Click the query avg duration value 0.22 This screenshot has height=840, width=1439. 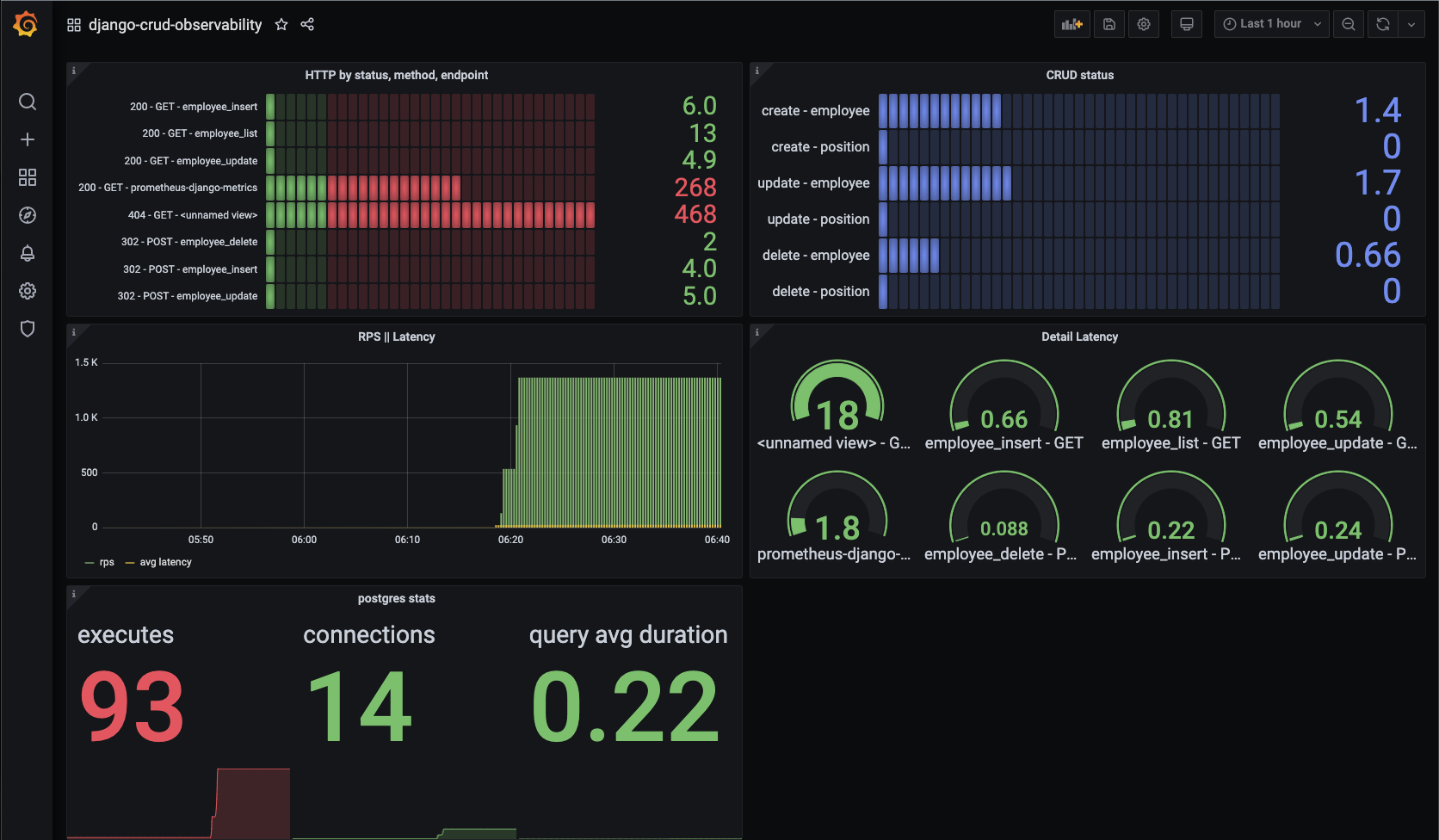point(626,708)
